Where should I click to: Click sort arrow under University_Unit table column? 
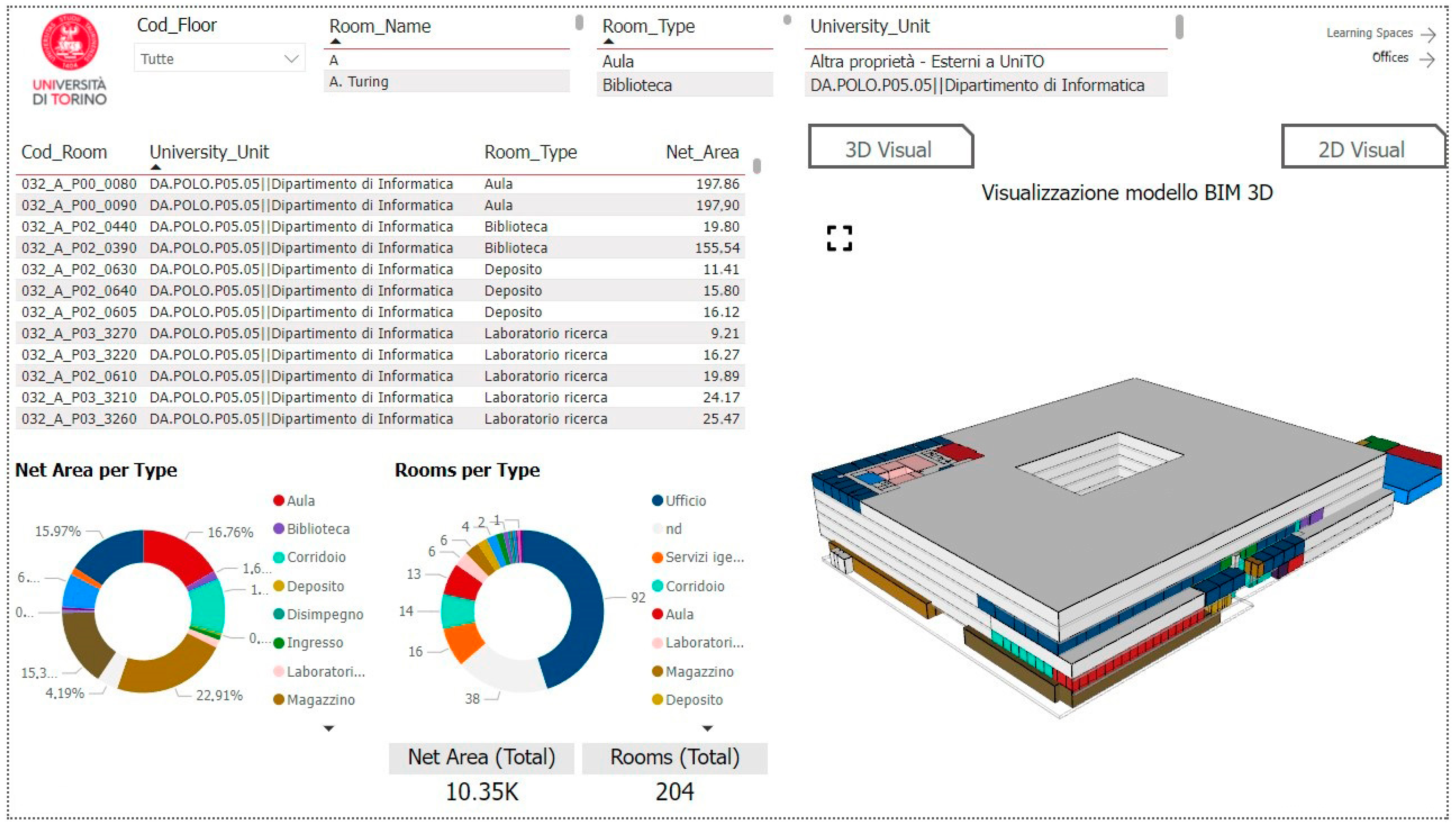155,168
